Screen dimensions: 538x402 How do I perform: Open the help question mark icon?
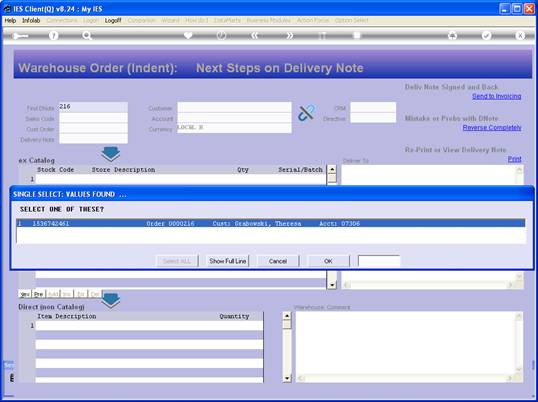point(53,35)
